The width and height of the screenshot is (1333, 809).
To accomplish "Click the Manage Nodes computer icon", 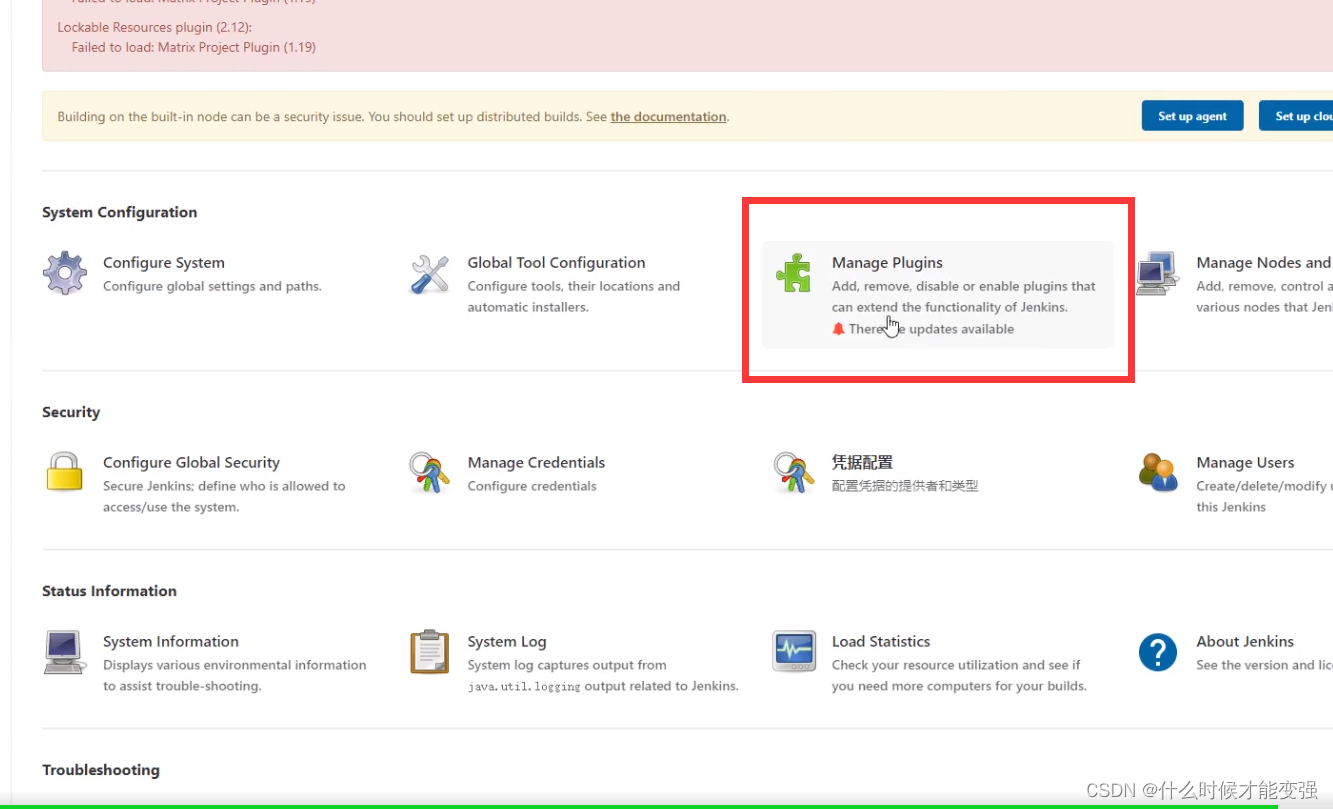I will 1158,273.
